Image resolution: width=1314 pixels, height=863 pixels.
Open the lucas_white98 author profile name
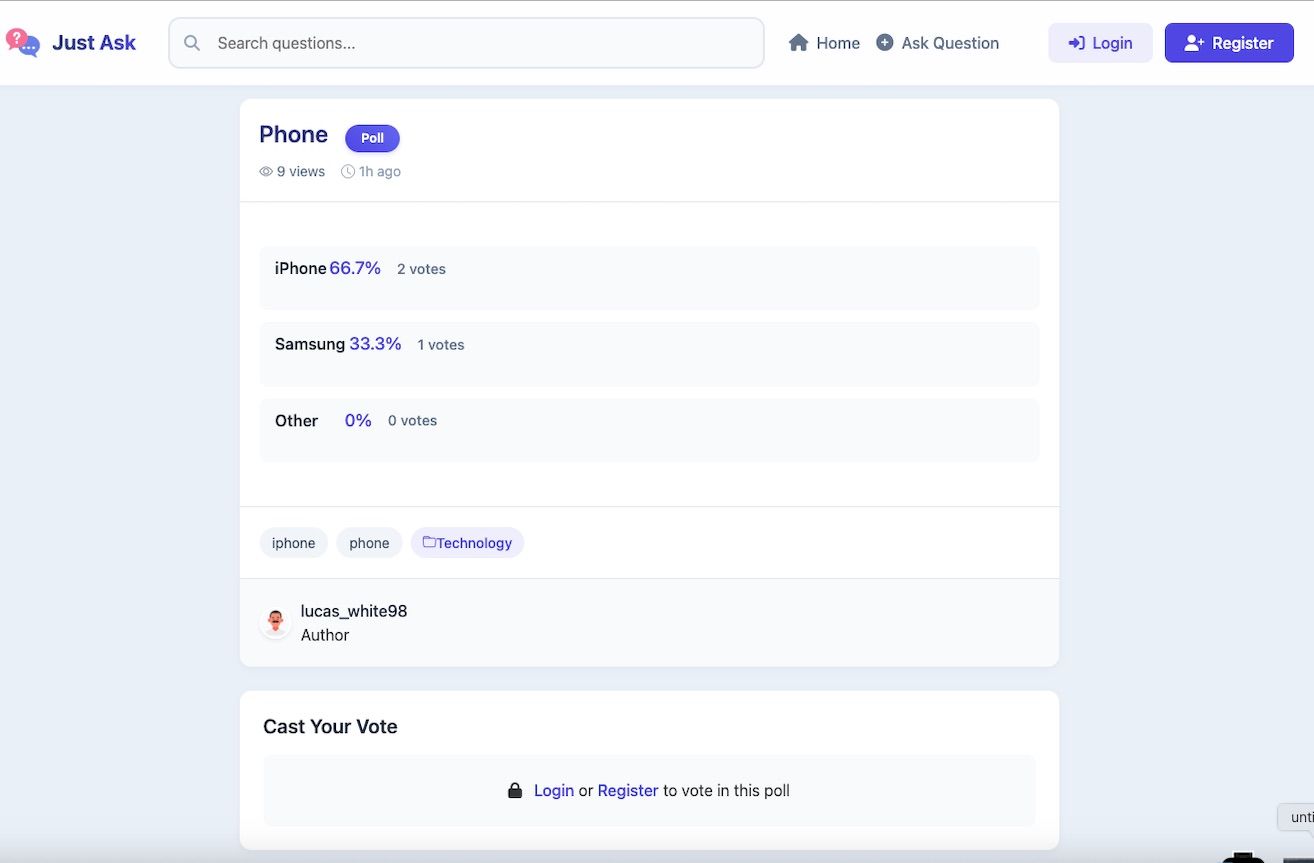354,611
